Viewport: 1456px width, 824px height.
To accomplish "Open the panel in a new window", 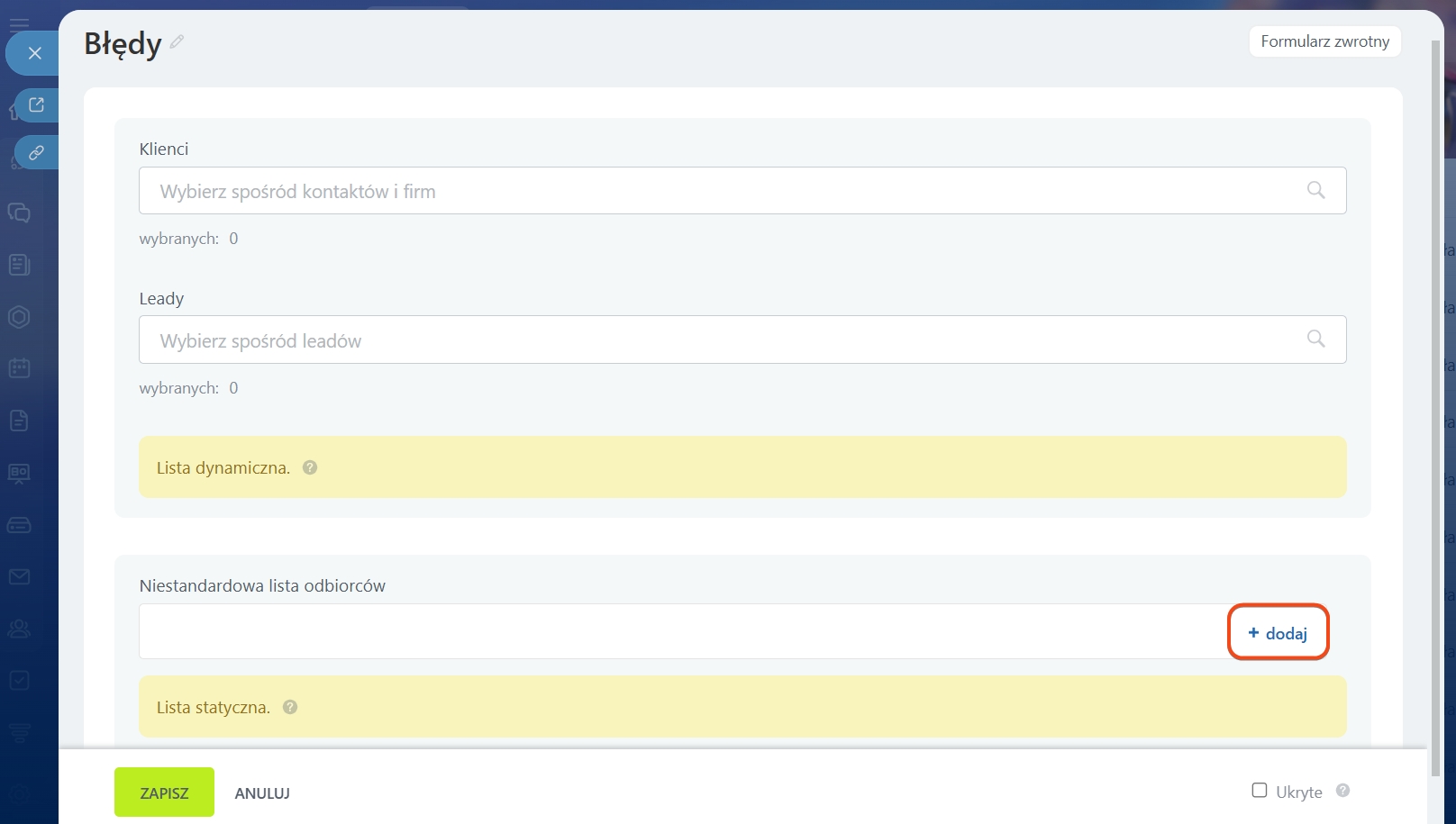I will pos(36,105).
